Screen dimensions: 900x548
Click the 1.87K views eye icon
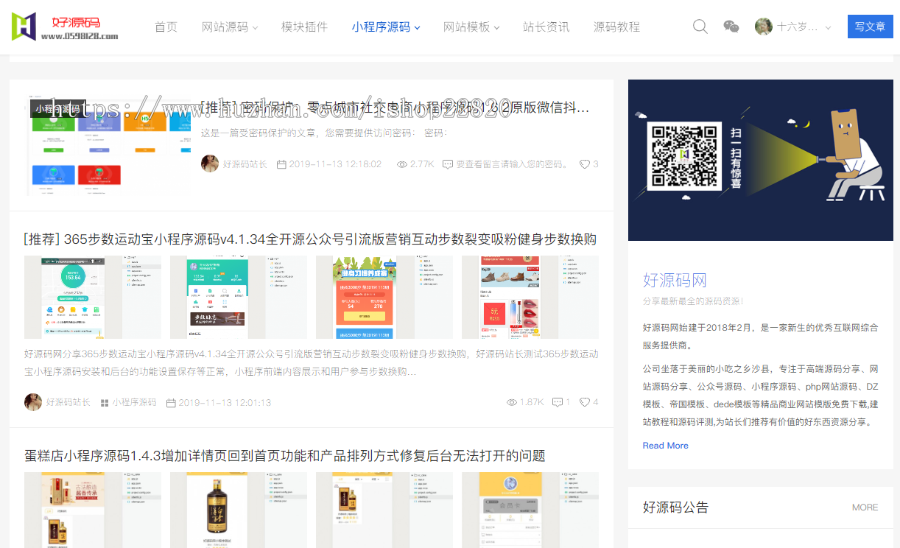pos(511,402)
